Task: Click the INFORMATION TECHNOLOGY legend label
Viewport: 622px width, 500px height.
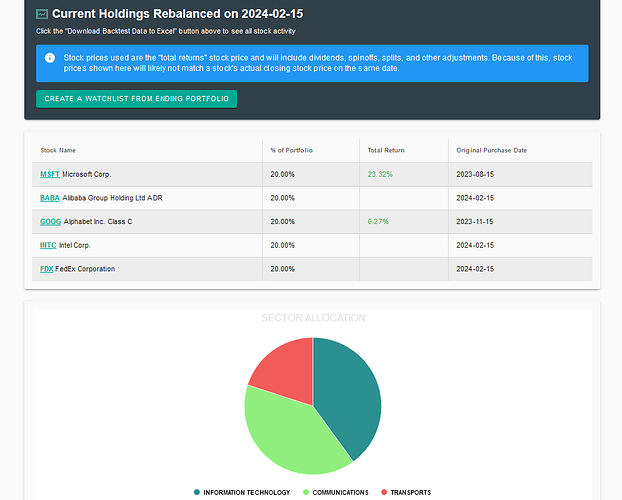Action: [x=247, y=492]
